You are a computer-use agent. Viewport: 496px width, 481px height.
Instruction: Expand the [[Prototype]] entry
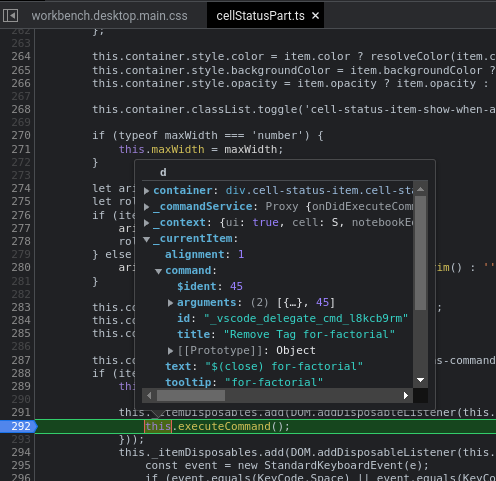(x=170, y=351)
